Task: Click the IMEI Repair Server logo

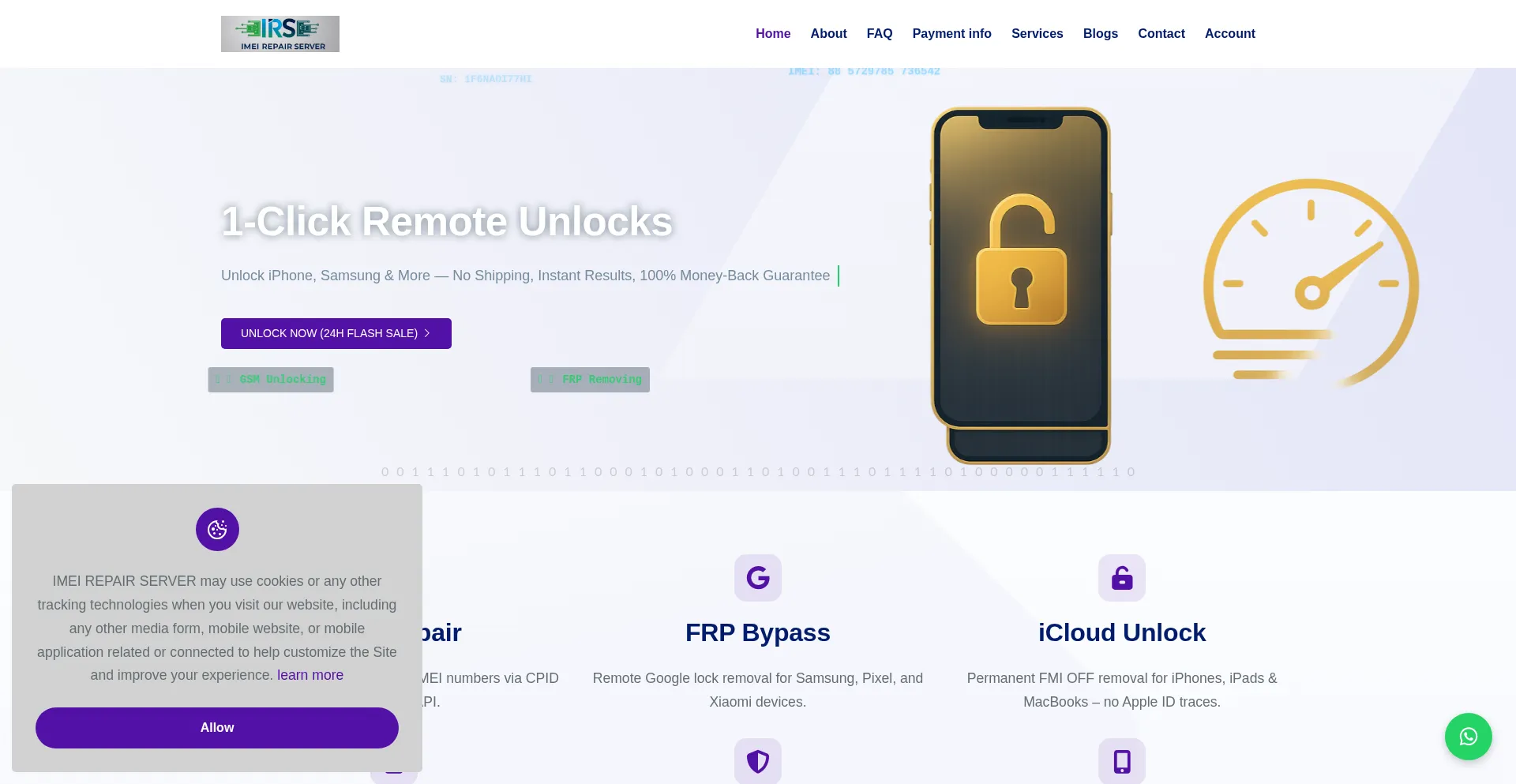Action: [280, 34]
